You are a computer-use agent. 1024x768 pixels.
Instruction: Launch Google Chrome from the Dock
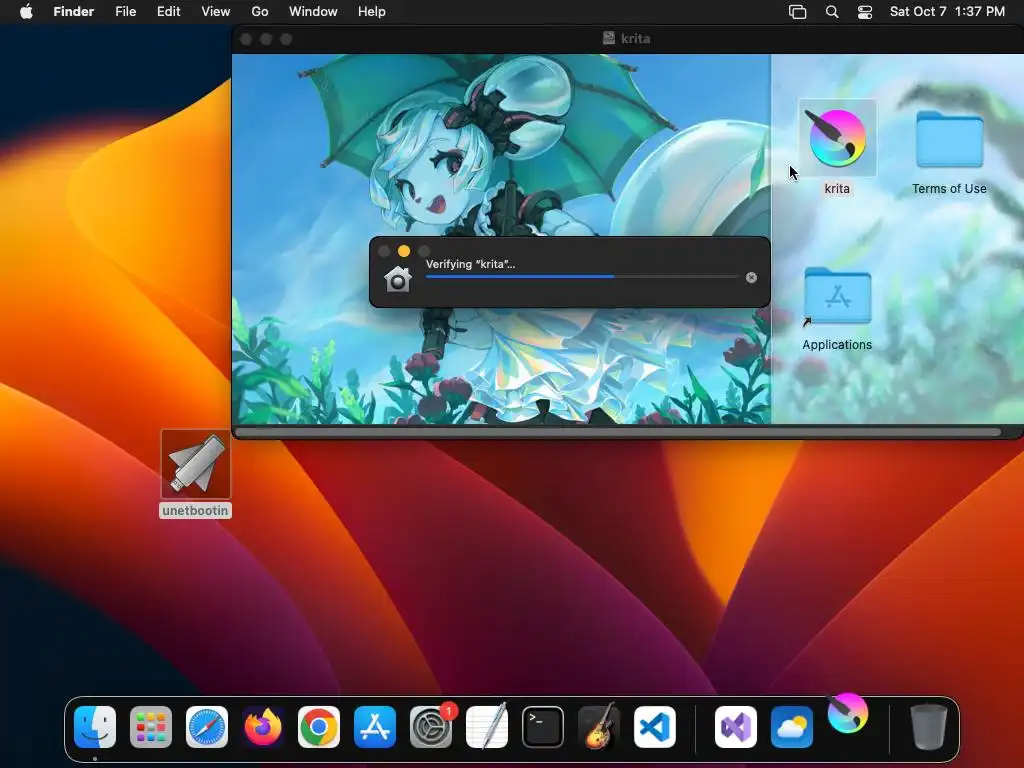[x=319, y=727]
